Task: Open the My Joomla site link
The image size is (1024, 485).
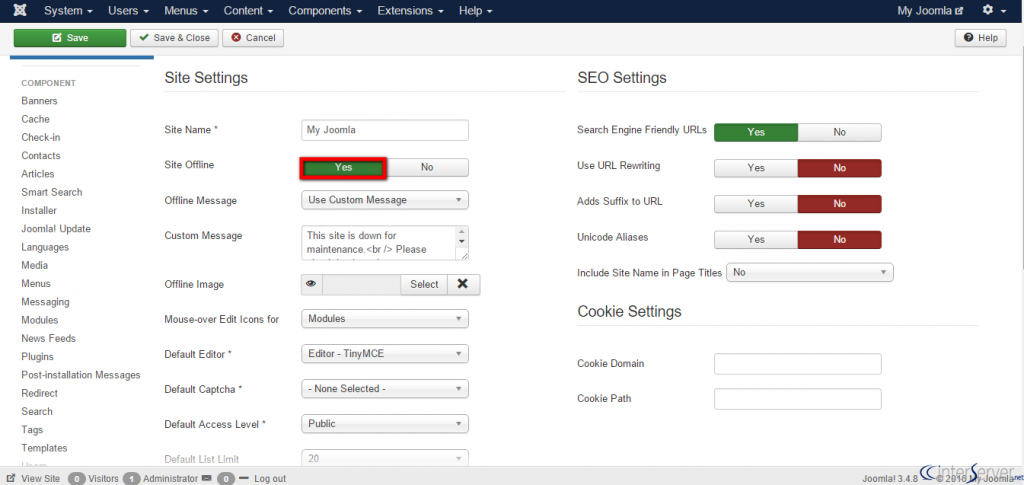Action: tap(930, 11)
